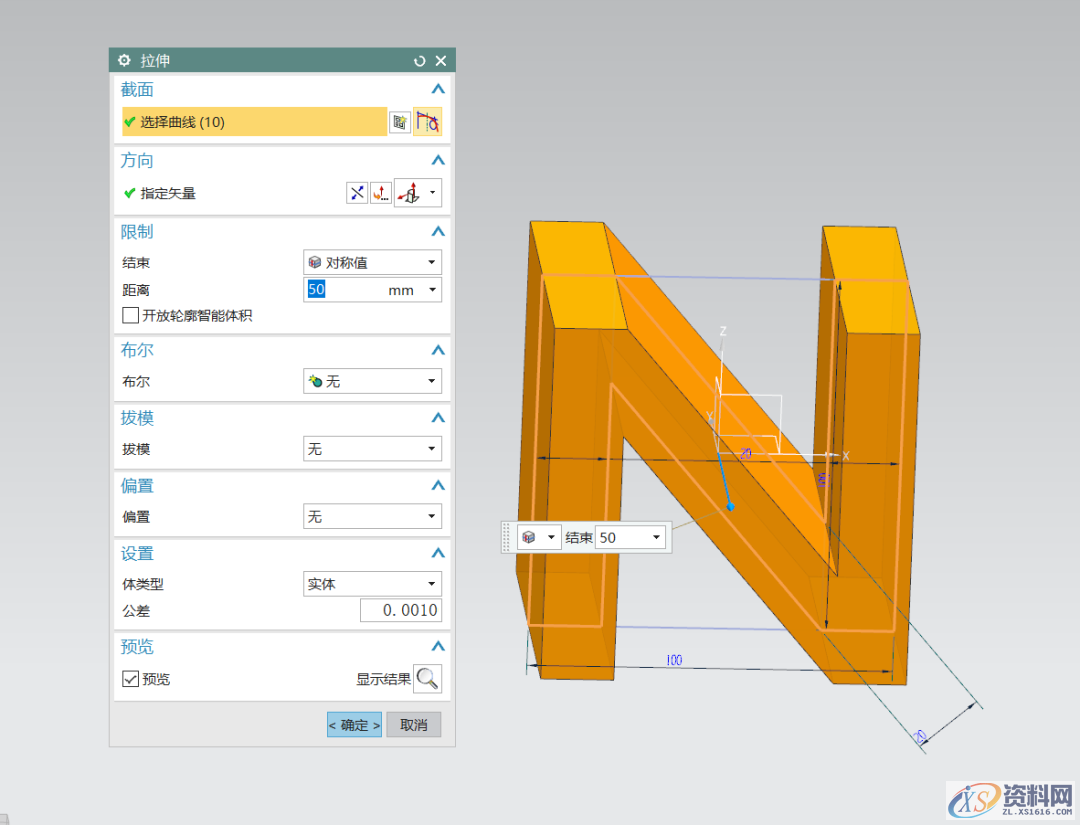The image size is (1080, 825).
Task: Click the curve selection icon in 截面
Action: click(x=428, y=122)
